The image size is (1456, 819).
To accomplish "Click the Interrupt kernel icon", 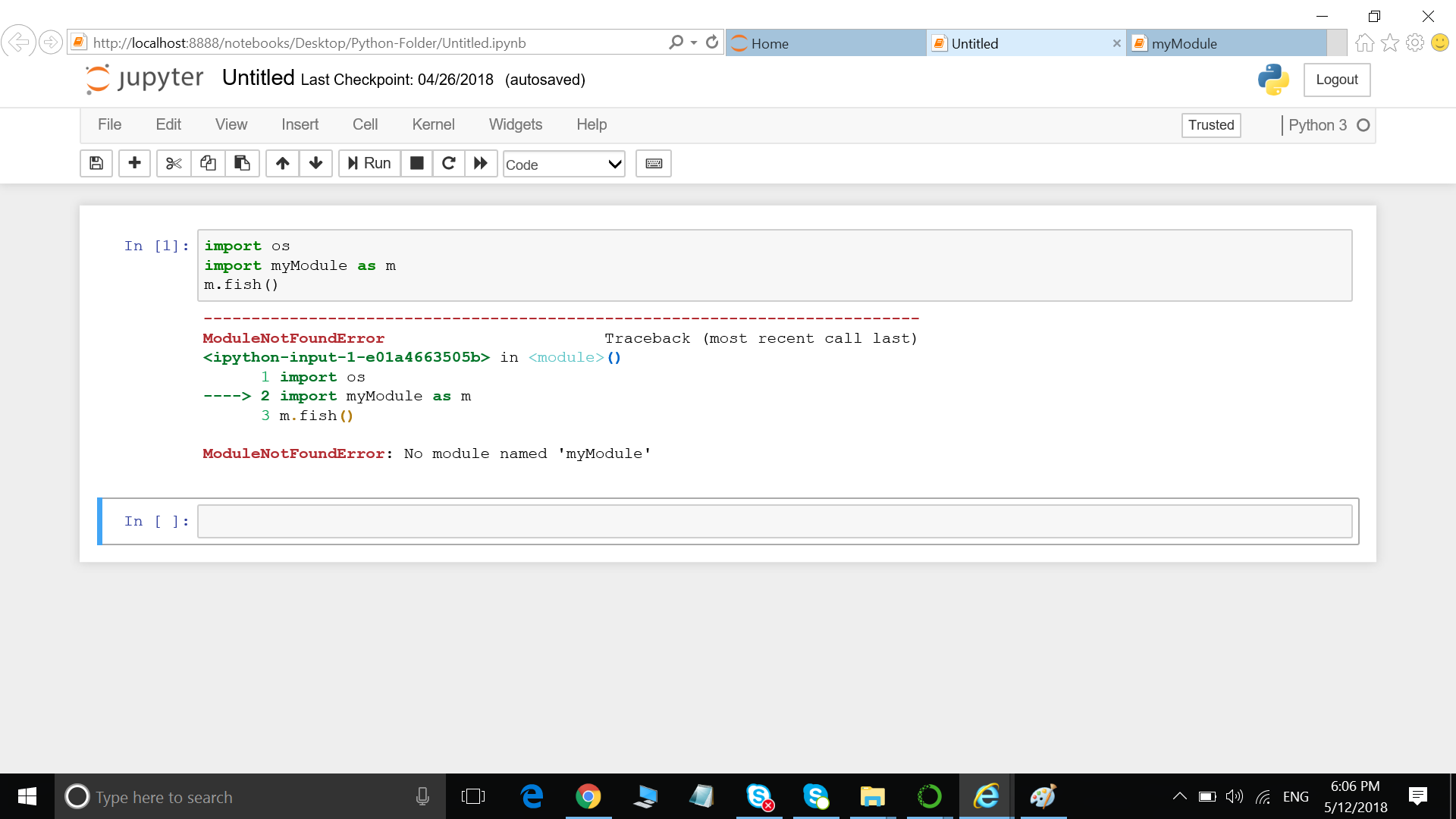I will pyautogui.click(x=416, y=163).
